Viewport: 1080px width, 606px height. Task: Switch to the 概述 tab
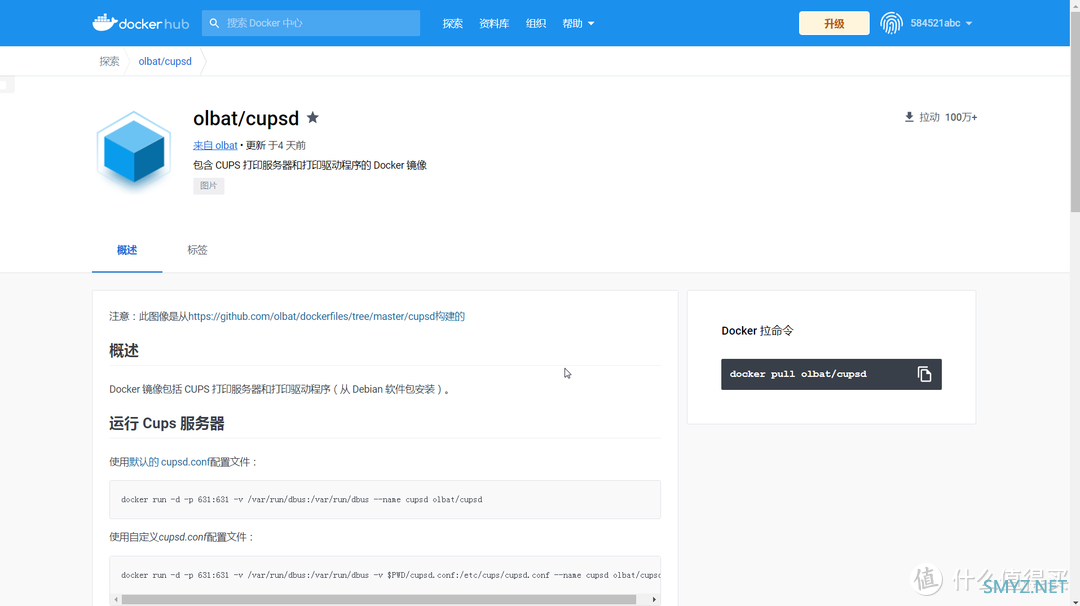[x=127, y=250]
